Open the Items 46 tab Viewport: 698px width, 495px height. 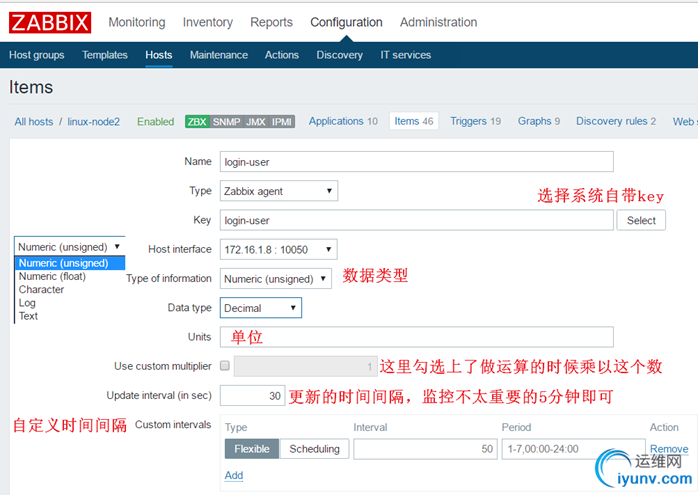point(414,121)
